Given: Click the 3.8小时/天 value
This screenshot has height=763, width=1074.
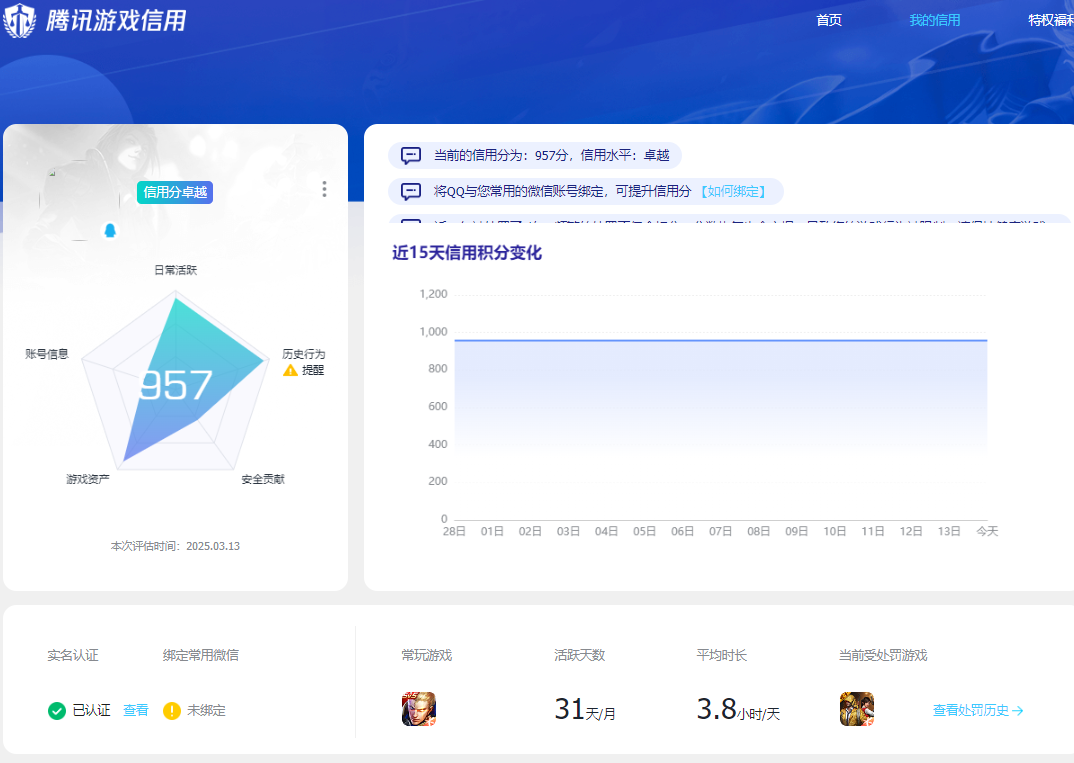Looking at the screenshot, I should pyautogui.click(x=738, y=710).
